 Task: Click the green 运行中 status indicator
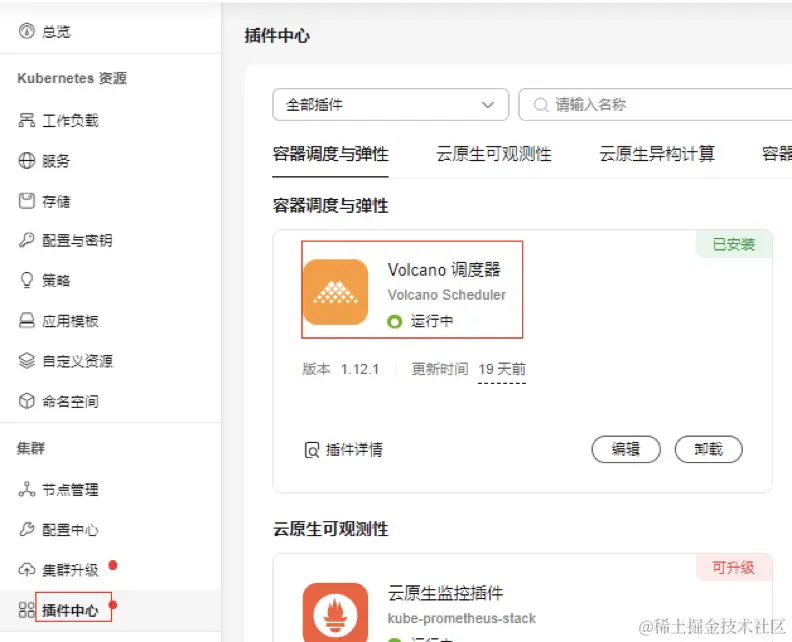(x=394, y=321)
